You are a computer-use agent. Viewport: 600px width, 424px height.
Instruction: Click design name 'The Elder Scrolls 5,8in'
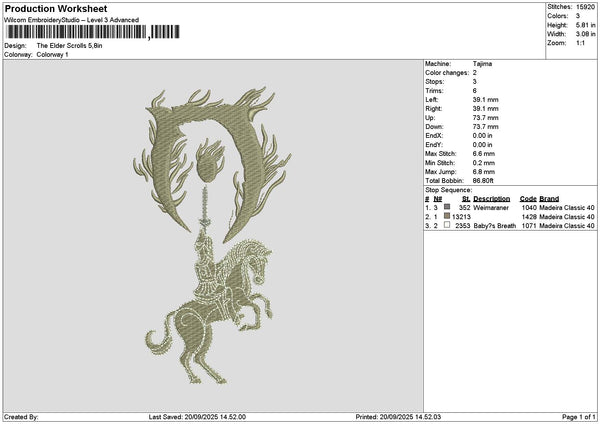coord(69,46)
